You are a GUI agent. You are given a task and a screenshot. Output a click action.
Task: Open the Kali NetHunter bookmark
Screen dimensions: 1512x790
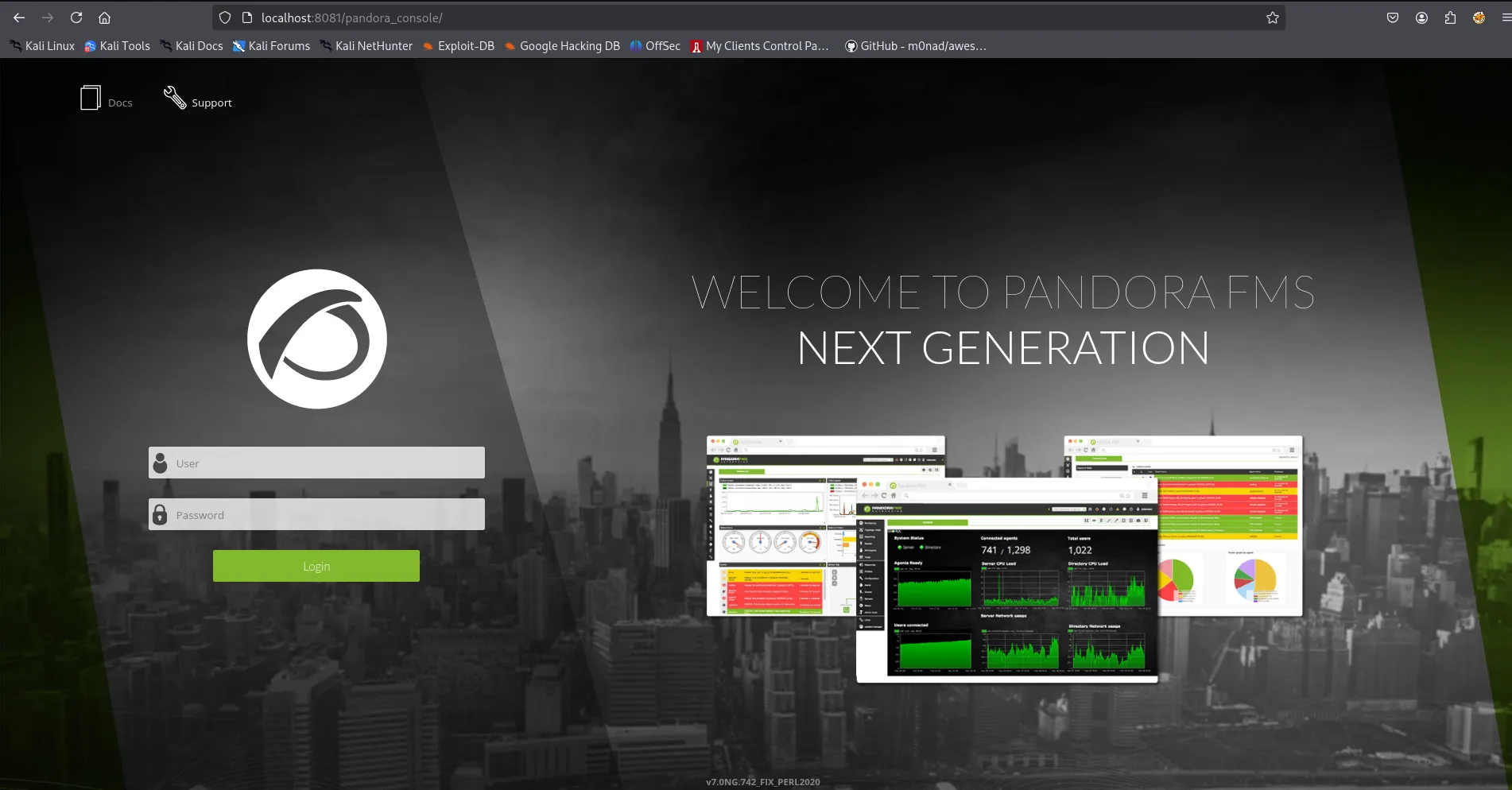[366, 46]
